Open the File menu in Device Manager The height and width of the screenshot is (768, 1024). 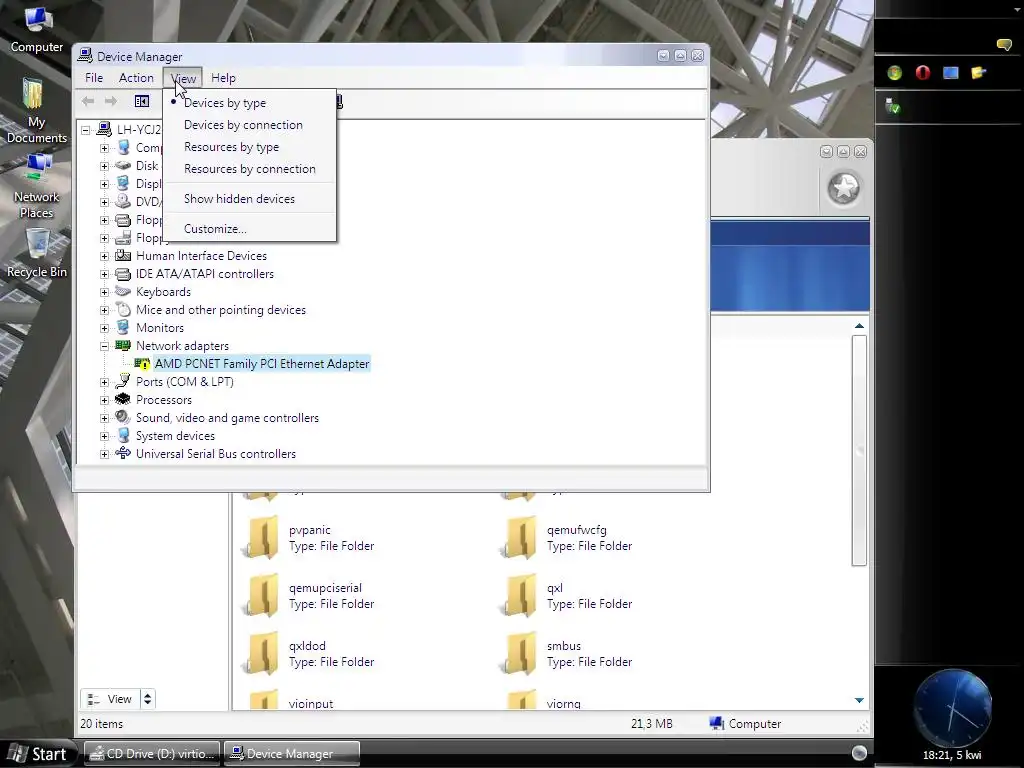pyautogui.click(x=93, y=78)
